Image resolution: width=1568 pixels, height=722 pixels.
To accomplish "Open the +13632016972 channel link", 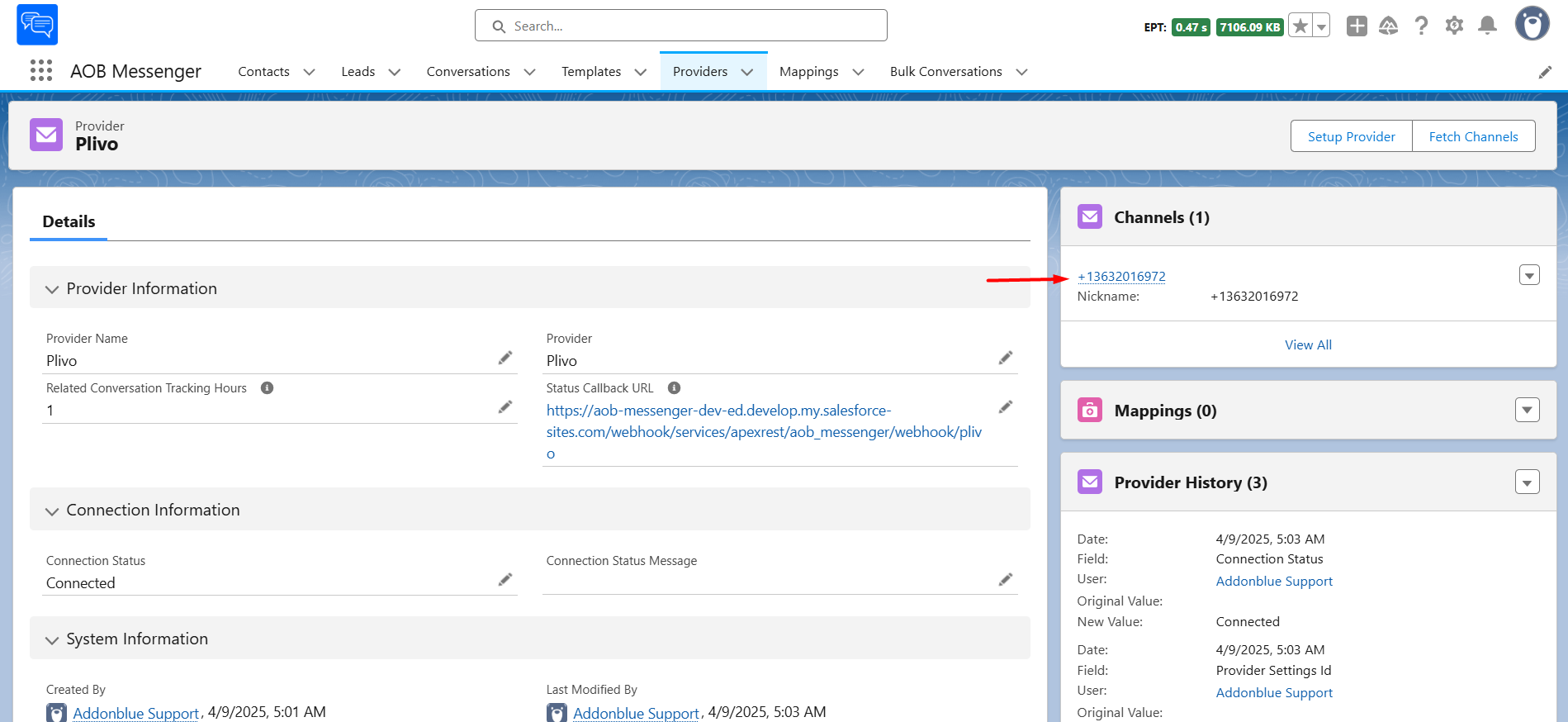I will (x=1121, y=276).
